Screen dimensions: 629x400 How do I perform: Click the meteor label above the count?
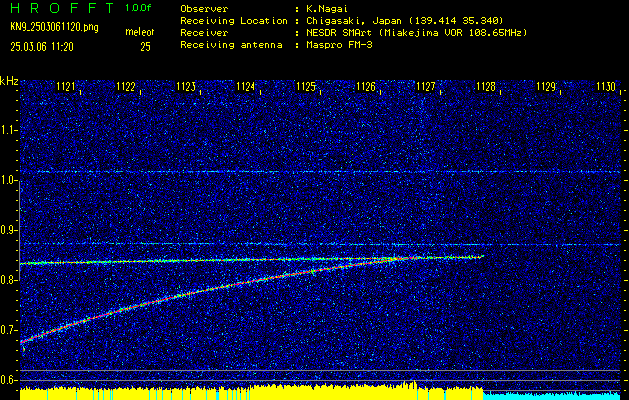point(140,32)
